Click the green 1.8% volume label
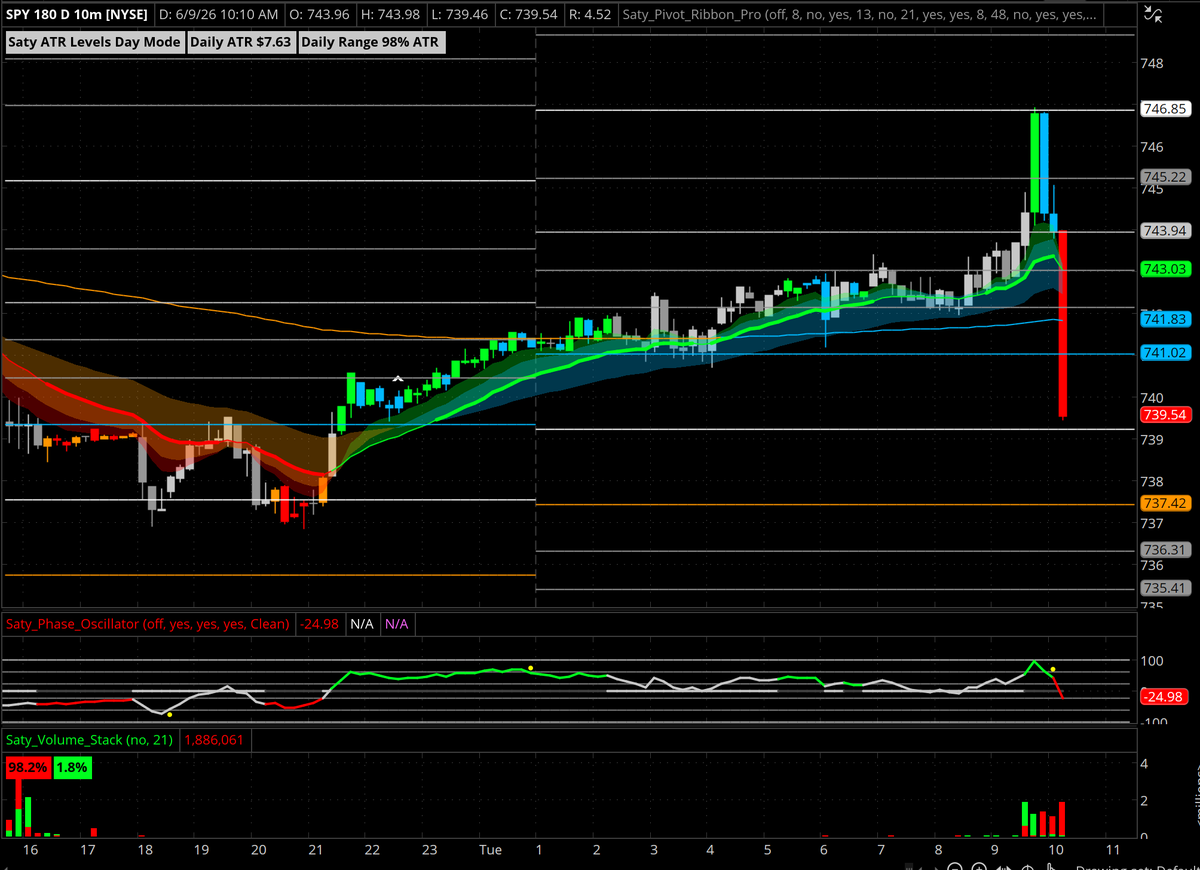 pos(72,768)
